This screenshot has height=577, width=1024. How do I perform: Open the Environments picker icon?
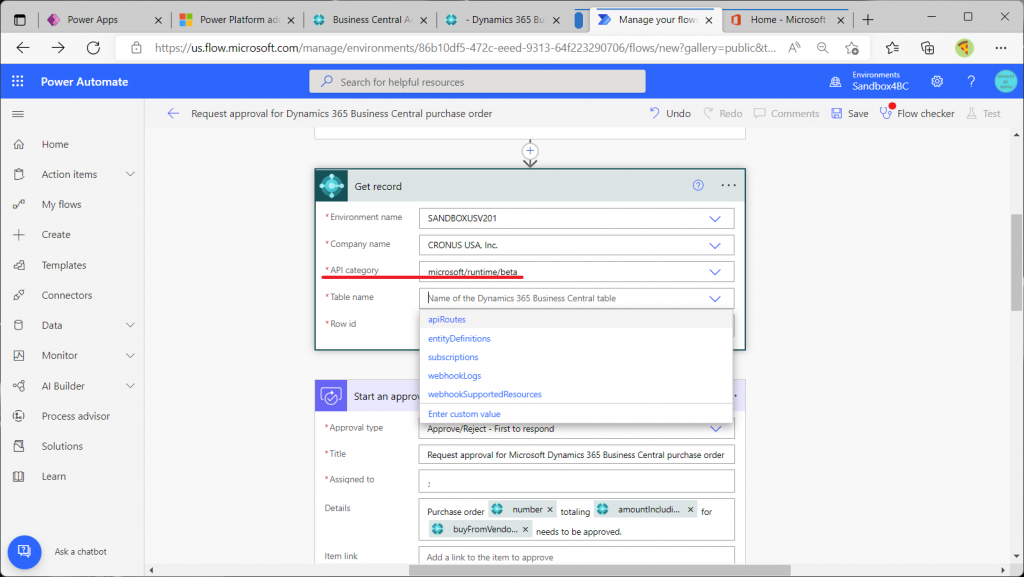[x=835, y=82]
